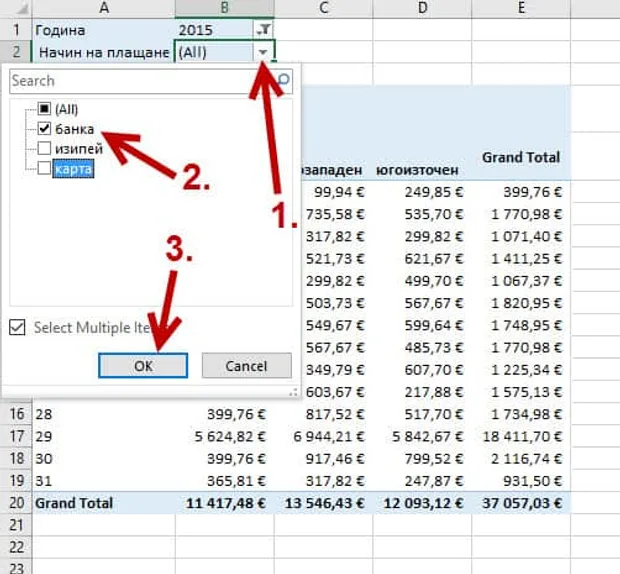Click the cell showing 621,67 €

point(422,259)
